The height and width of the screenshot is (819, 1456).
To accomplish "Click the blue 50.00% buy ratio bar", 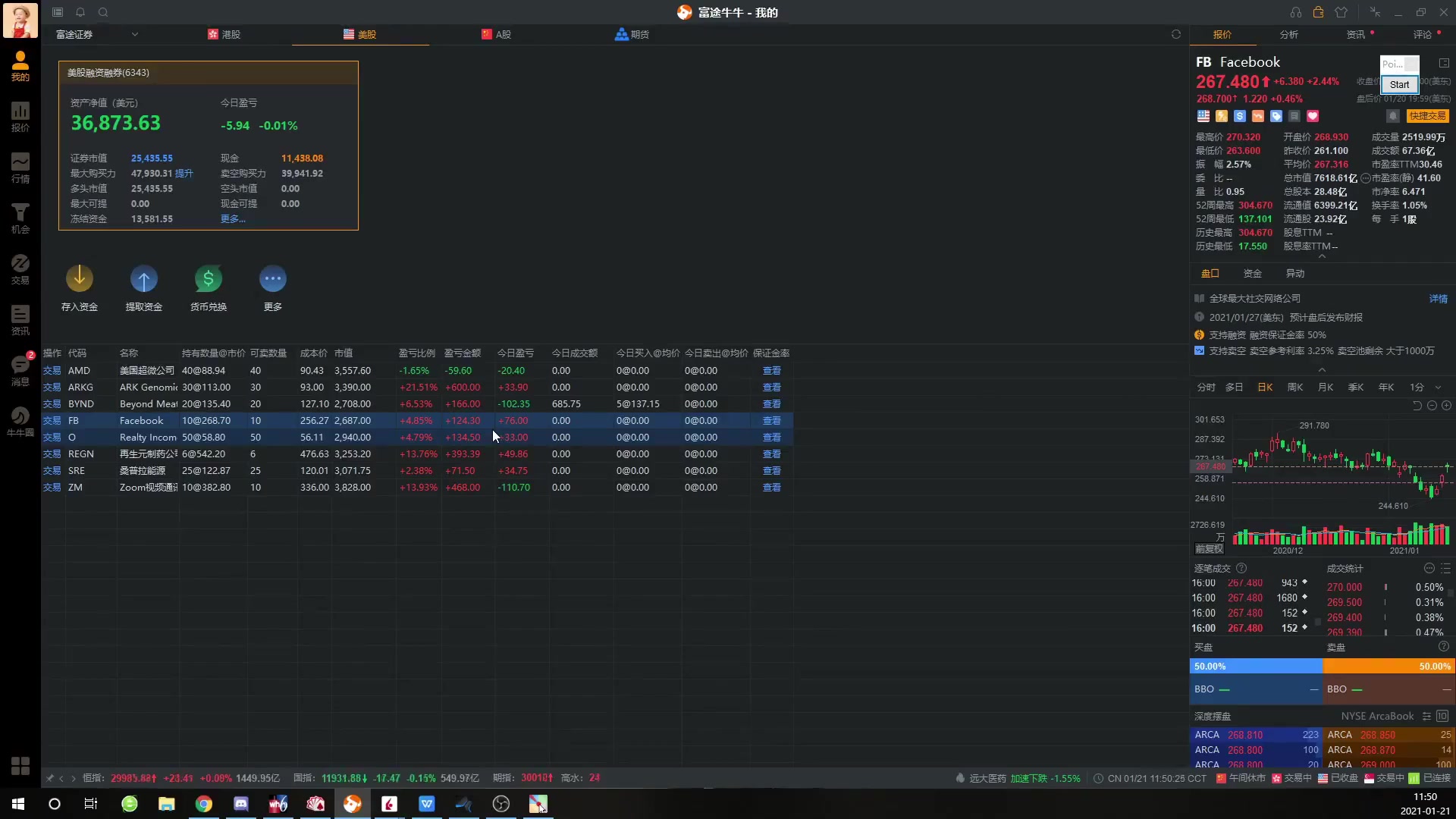I will (1256, 667).
